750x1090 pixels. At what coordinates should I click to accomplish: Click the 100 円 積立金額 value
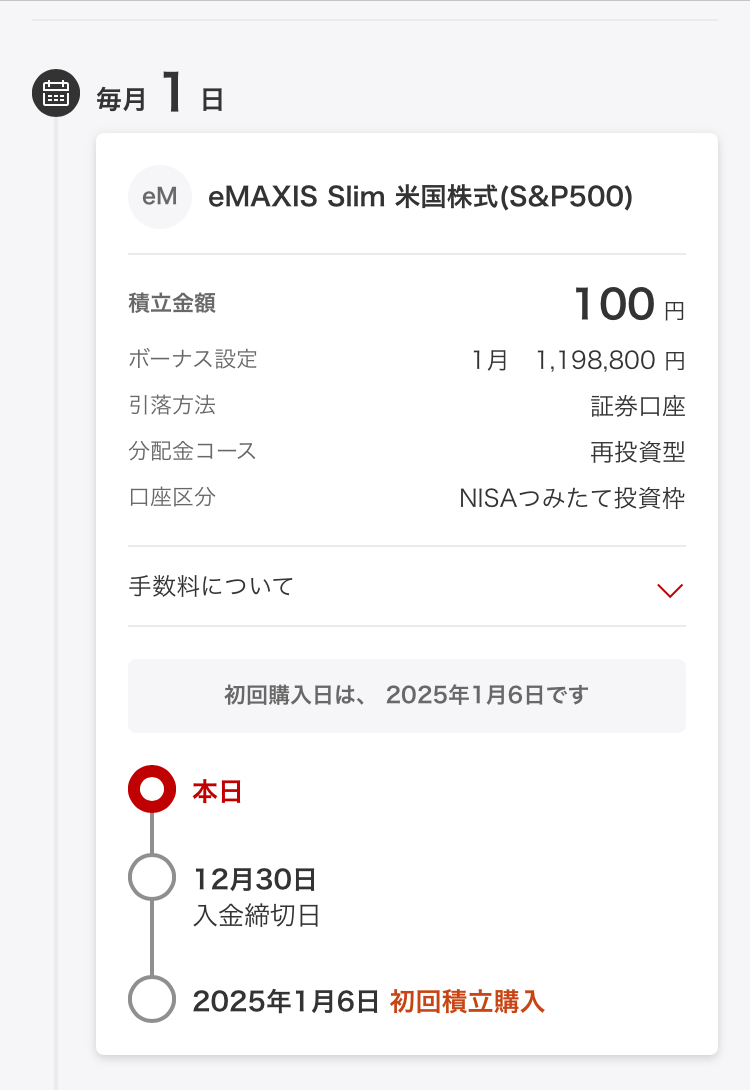click(629, 304)
